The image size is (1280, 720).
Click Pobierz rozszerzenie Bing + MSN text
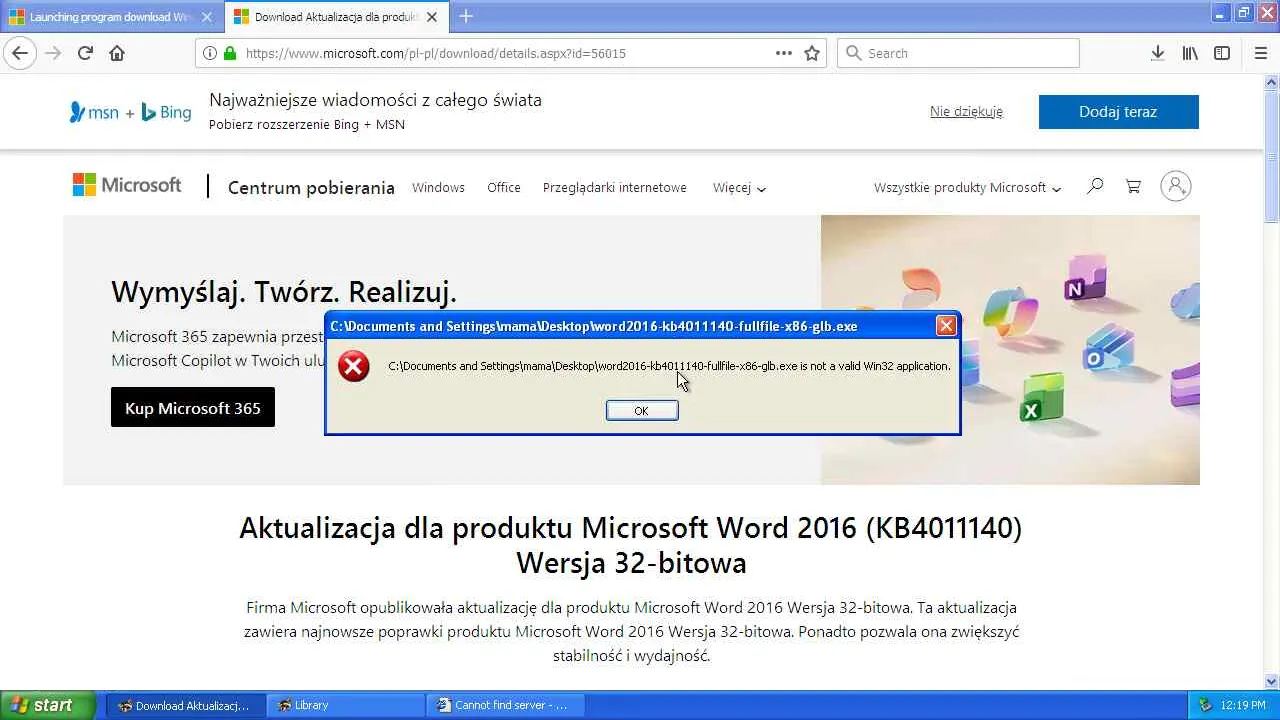[x=307, y=125]
